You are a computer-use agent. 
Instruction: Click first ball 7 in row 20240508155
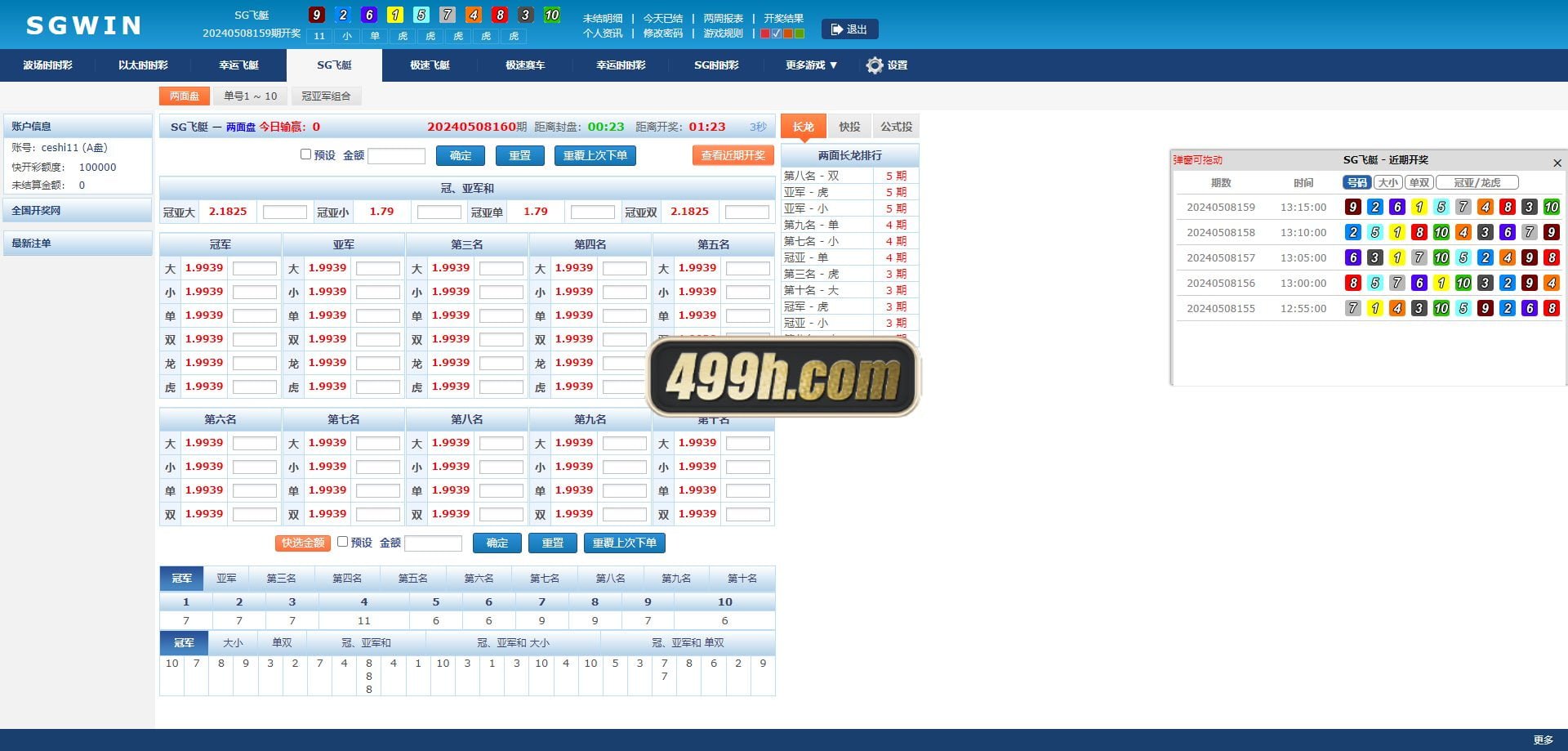click(x=1353, y=309)
